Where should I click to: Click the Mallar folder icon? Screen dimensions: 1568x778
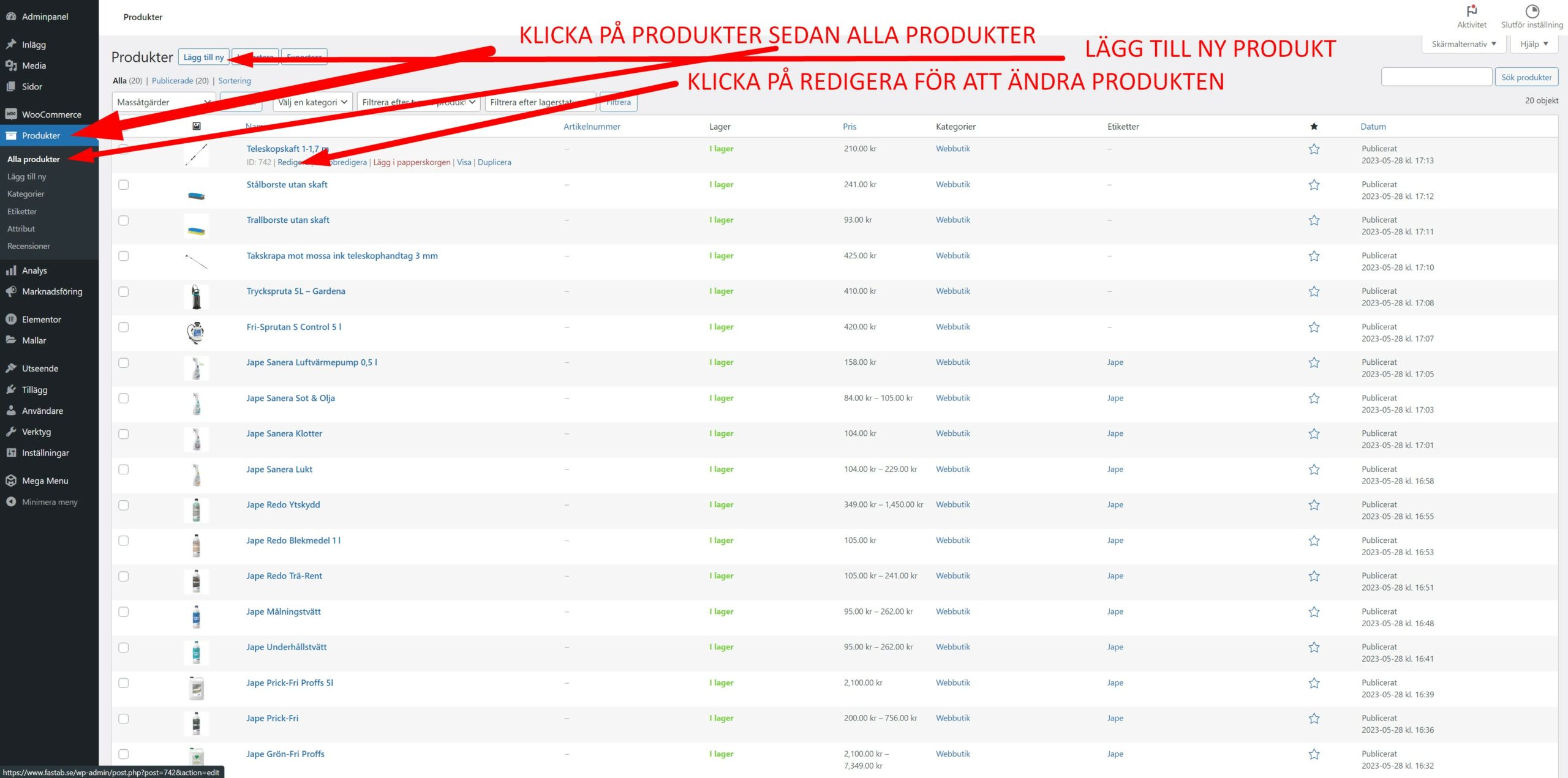coord(11,340)
